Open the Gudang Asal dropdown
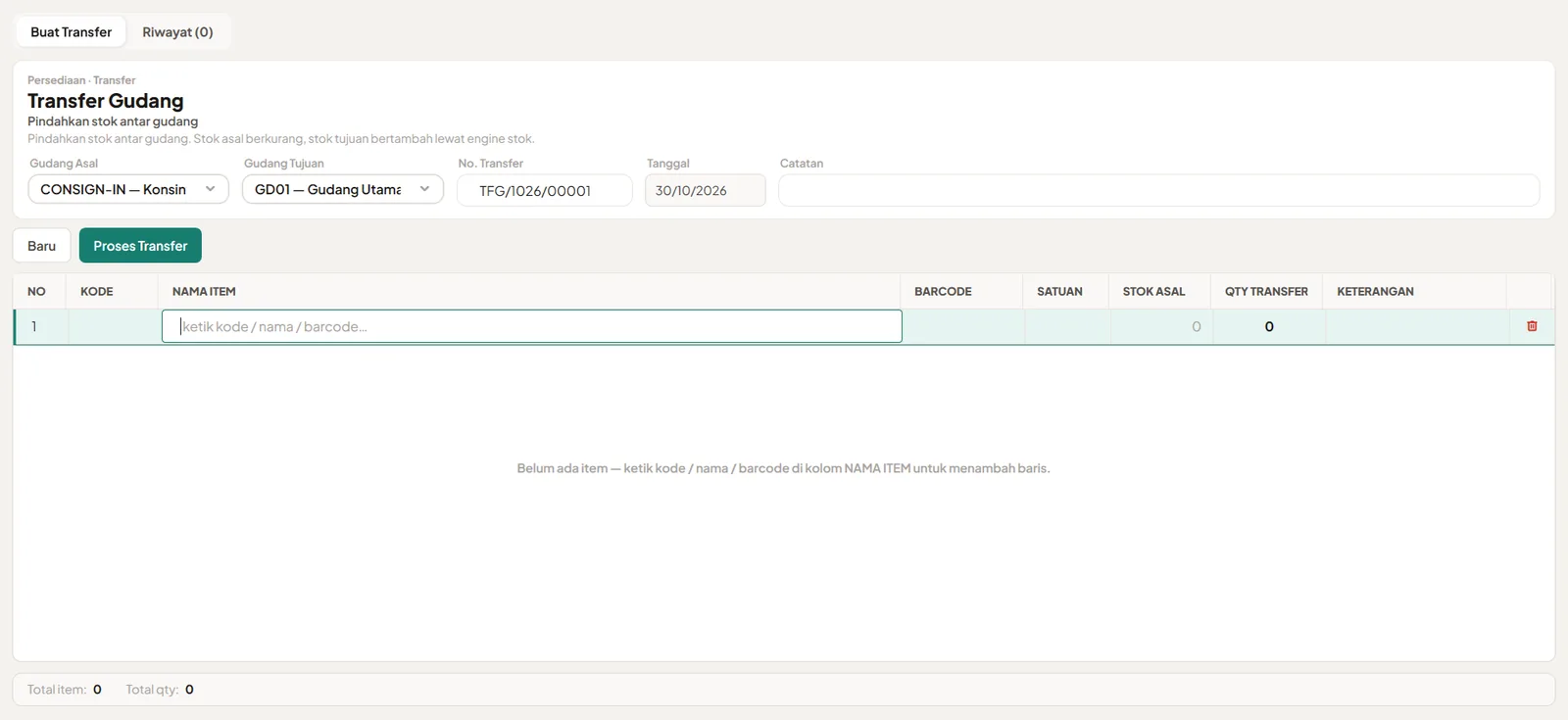Screen dimensions: 1568x720 [x=128, y=189]
